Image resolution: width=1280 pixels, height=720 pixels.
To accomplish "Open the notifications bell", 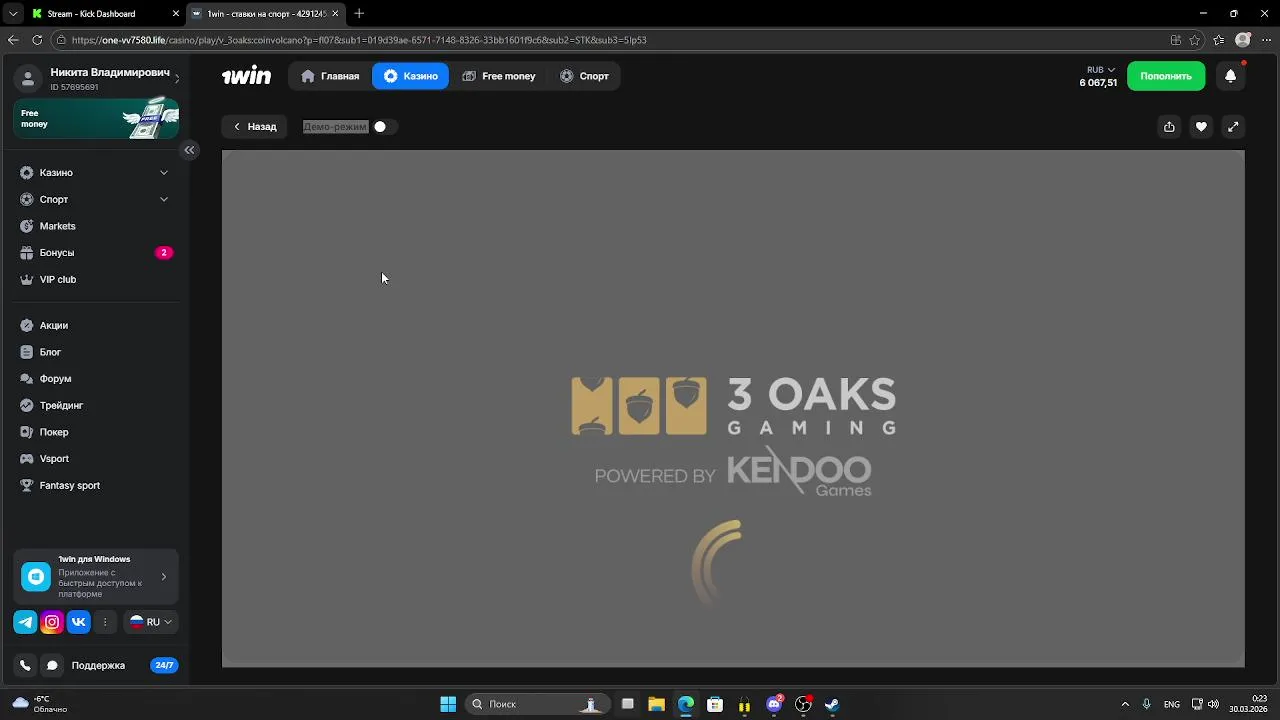I will pos(1231,76).
